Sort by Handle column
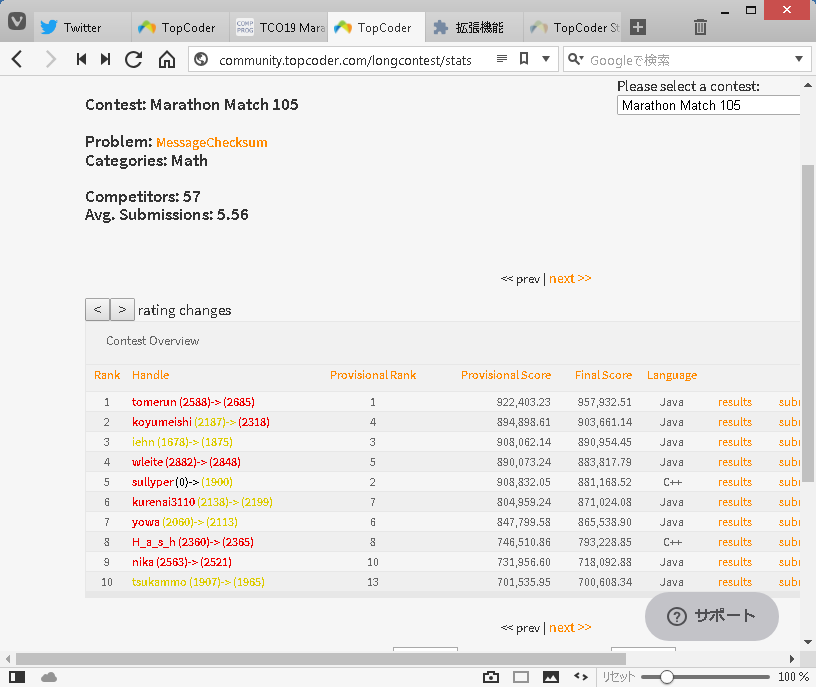Image resolution: width=816 pixels, height=687 pixels. [150, 375]
